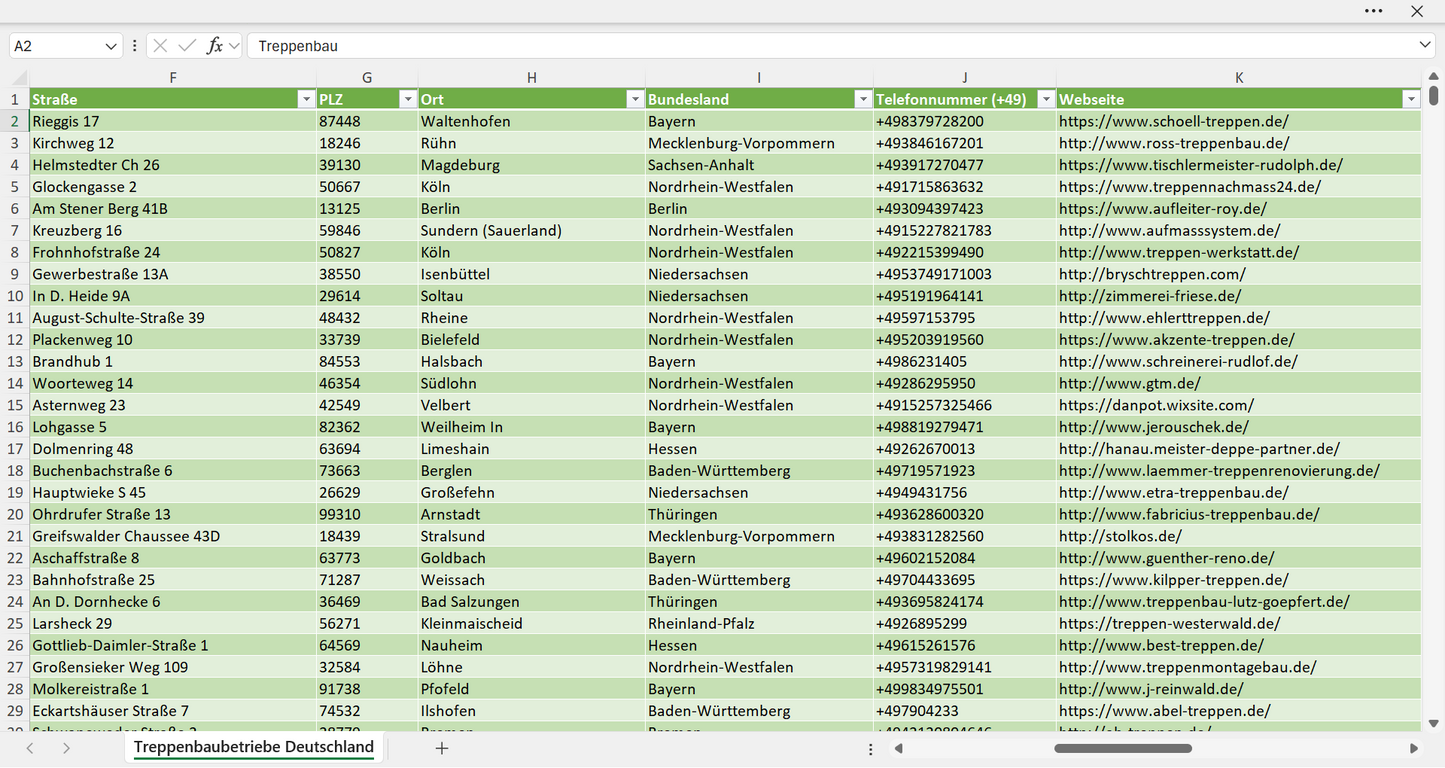The height and width of the screenshot is (768, 1445).
Task: Open the Webseite column filter dropdown
Action: coord(1411,99)
